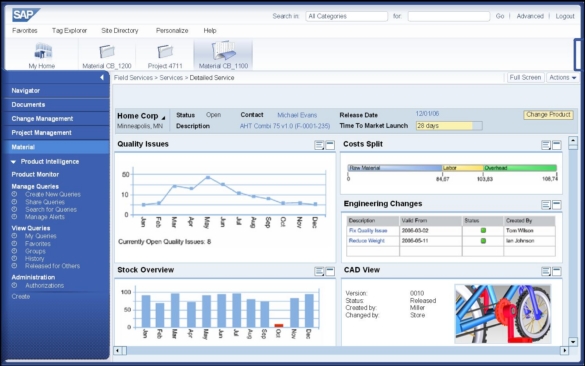585x366 pixels.
Task: Click bullet icon beside Create New Queries
Action: [14, 194]
